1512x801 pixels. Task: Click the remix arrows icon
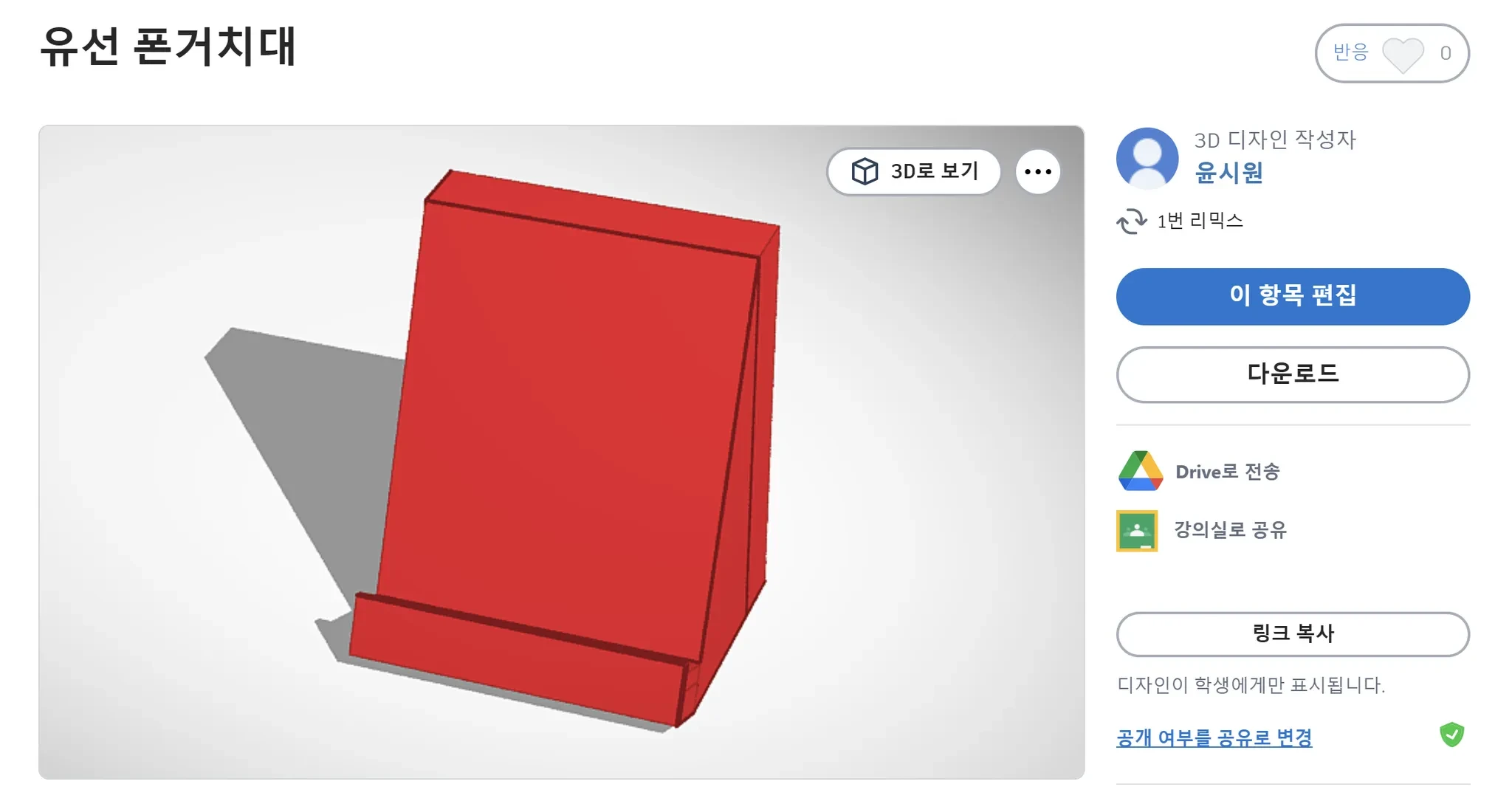[1131, 221]
